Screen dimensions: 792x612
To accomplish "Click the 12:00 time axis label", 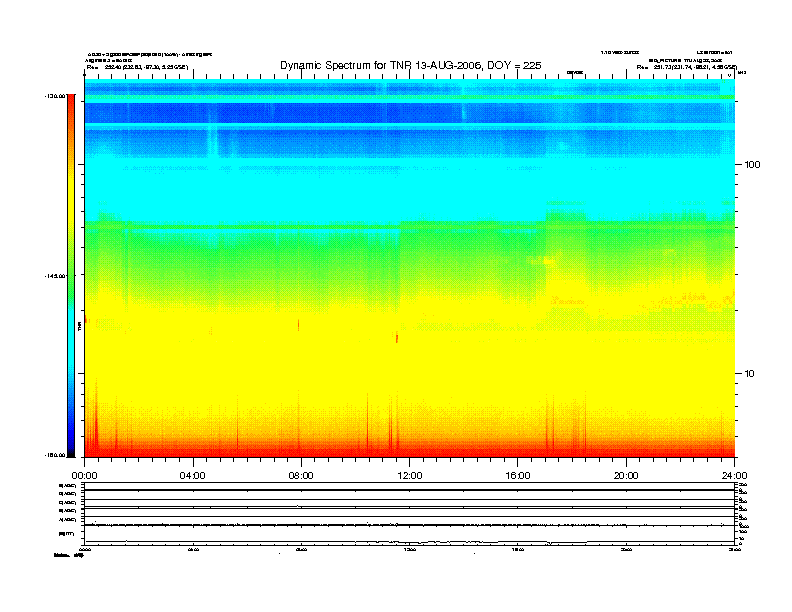I will pyautogui.click(x=410, y=476).
